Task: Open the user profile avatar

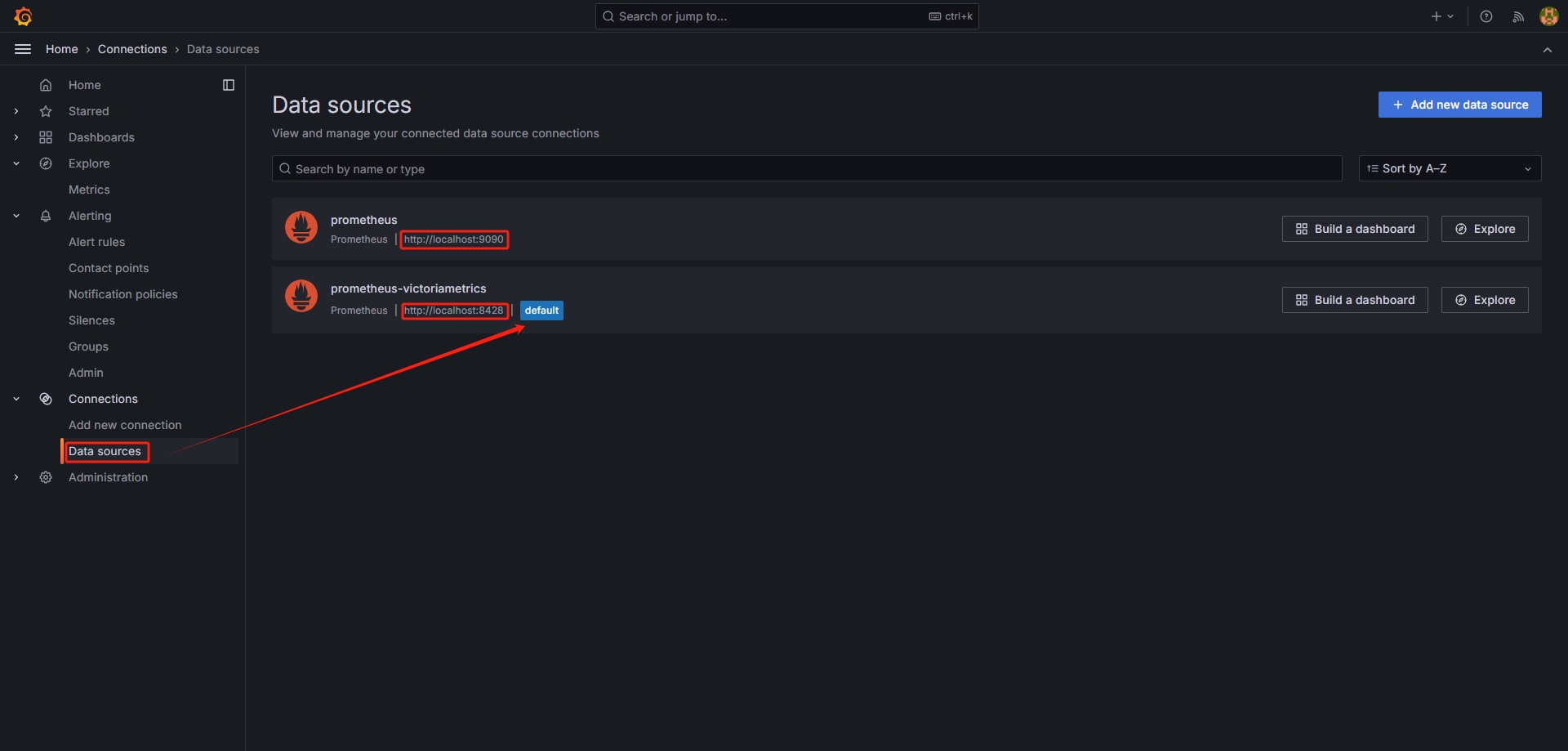Action: coord(1548,16)
